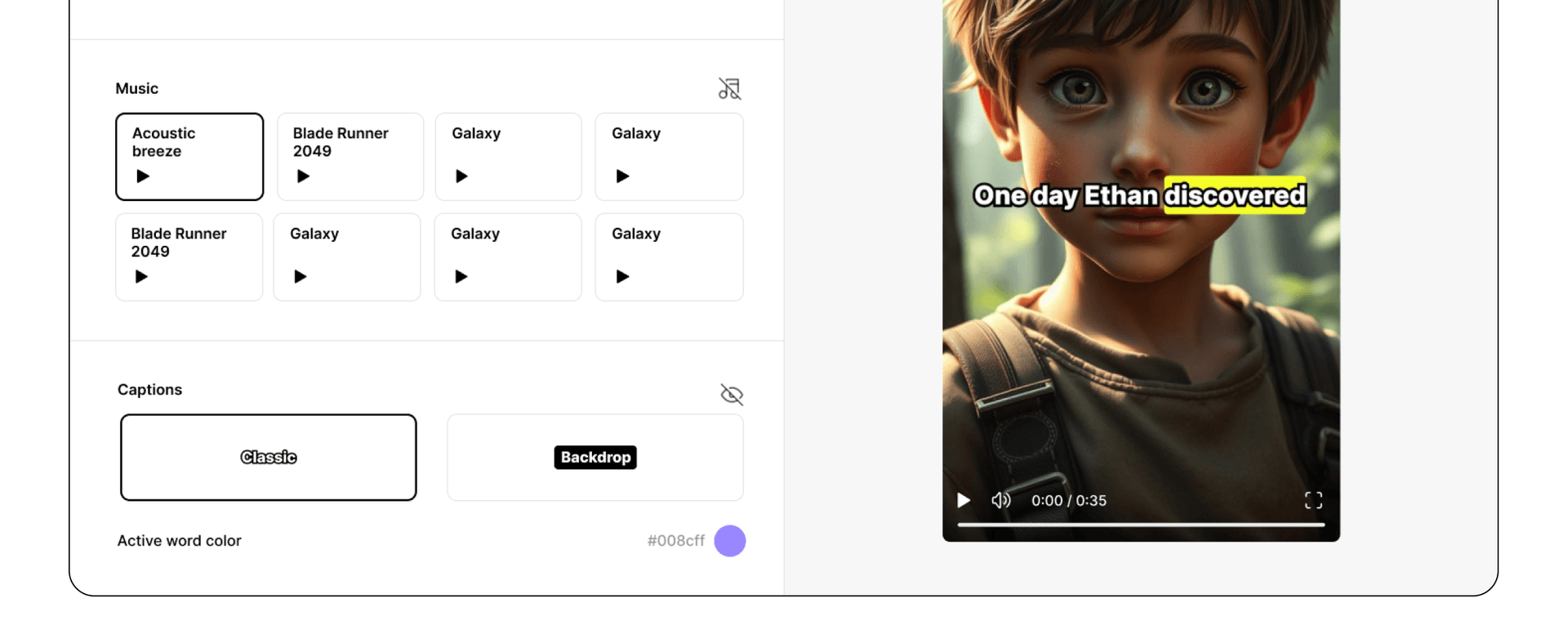
Task: Play the video preview
Action: pyautogui.click(x=964, y=500)
